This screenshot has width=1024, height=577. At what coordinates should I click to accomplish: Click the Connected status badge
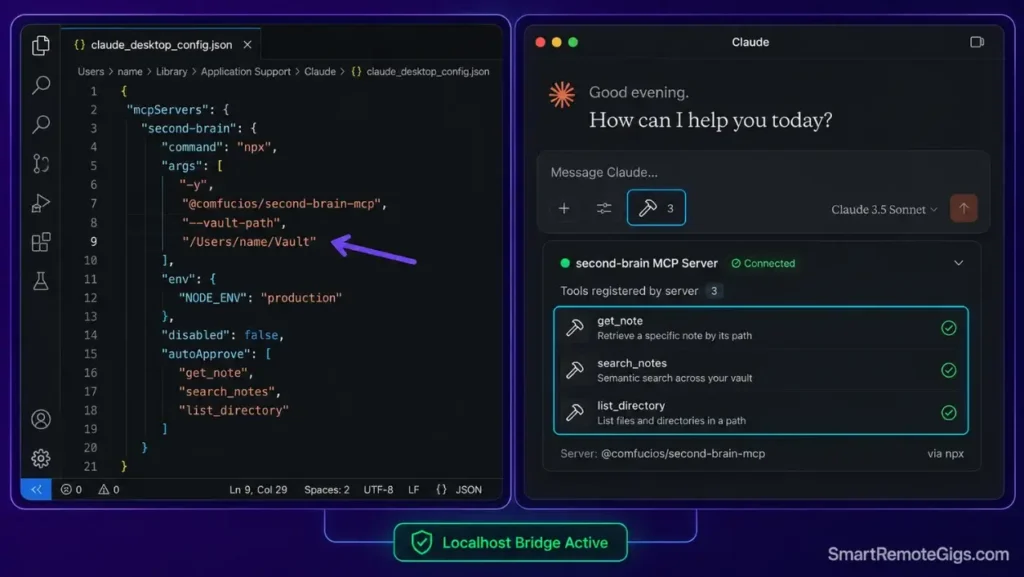pyautogui.click(x=763, y=263)
